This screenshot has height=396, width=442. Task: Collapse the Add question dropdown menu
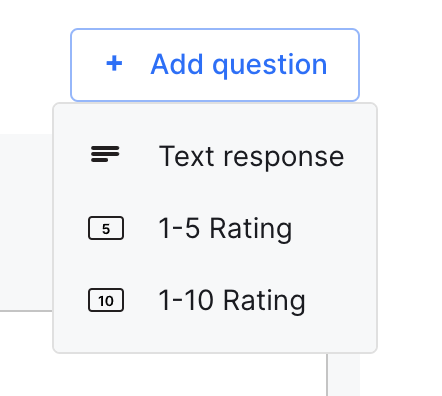pyautogui.click(x=215, y=65)
